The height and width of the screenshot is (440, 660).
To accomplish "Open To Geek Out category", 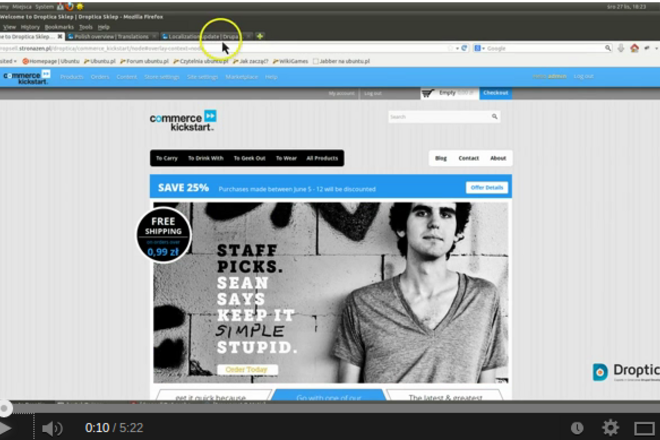I will click(x=250, y=158).
